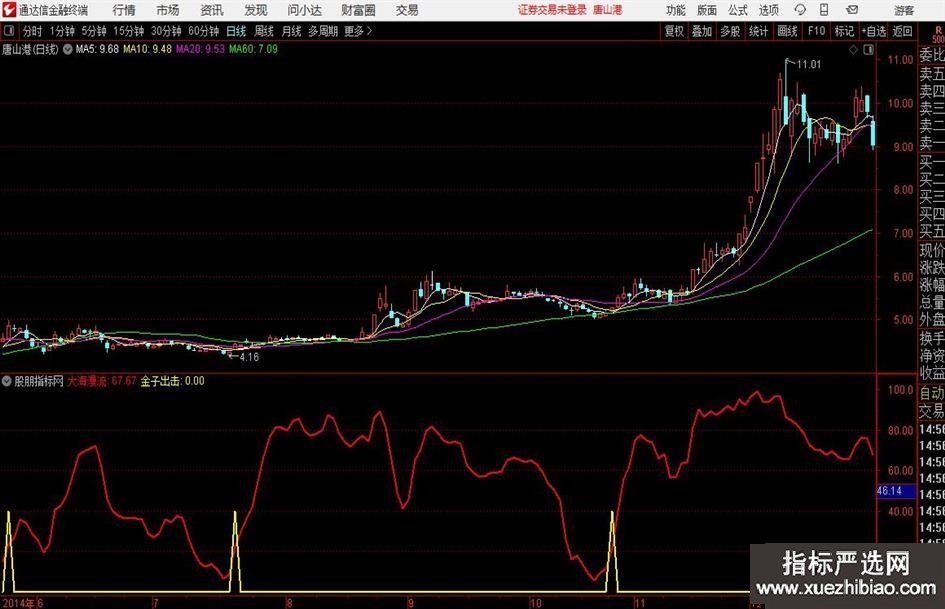Open the 资讯 menu
Screen dimensions: 945x609
coord(212,10)
